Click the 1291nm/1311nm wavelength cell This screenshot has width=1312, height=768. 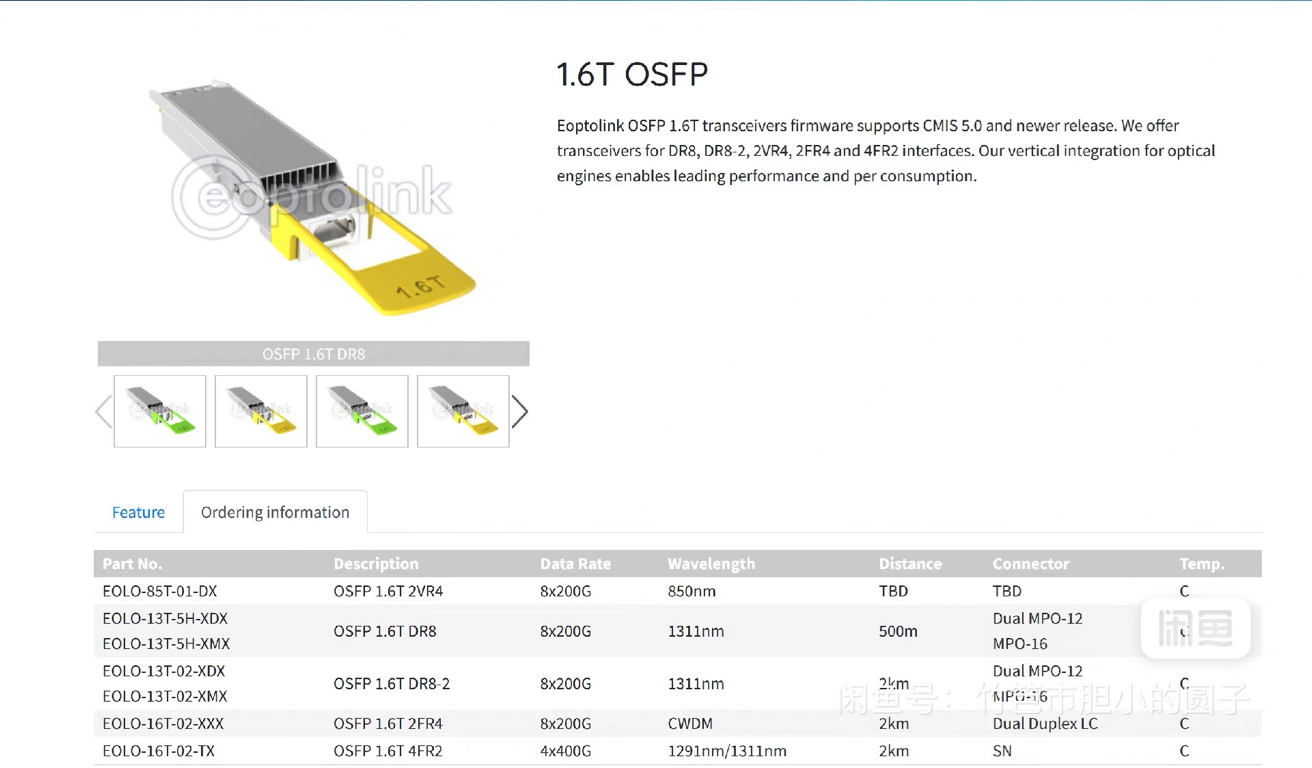727,750
